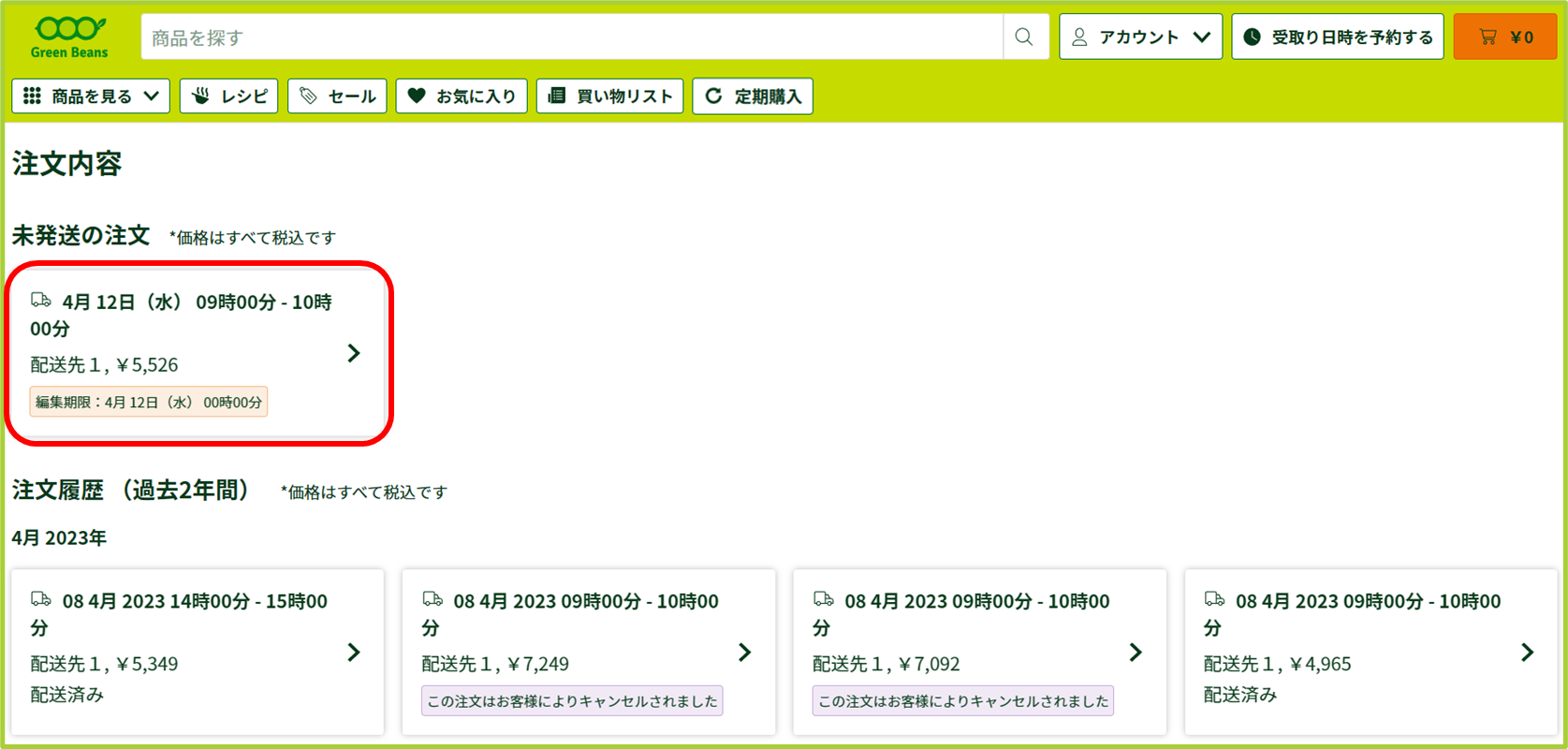Open the ¥4,965 delivered order
Image resolution: width=1568 pixels, height=749 pixels.
[1370, 652]
